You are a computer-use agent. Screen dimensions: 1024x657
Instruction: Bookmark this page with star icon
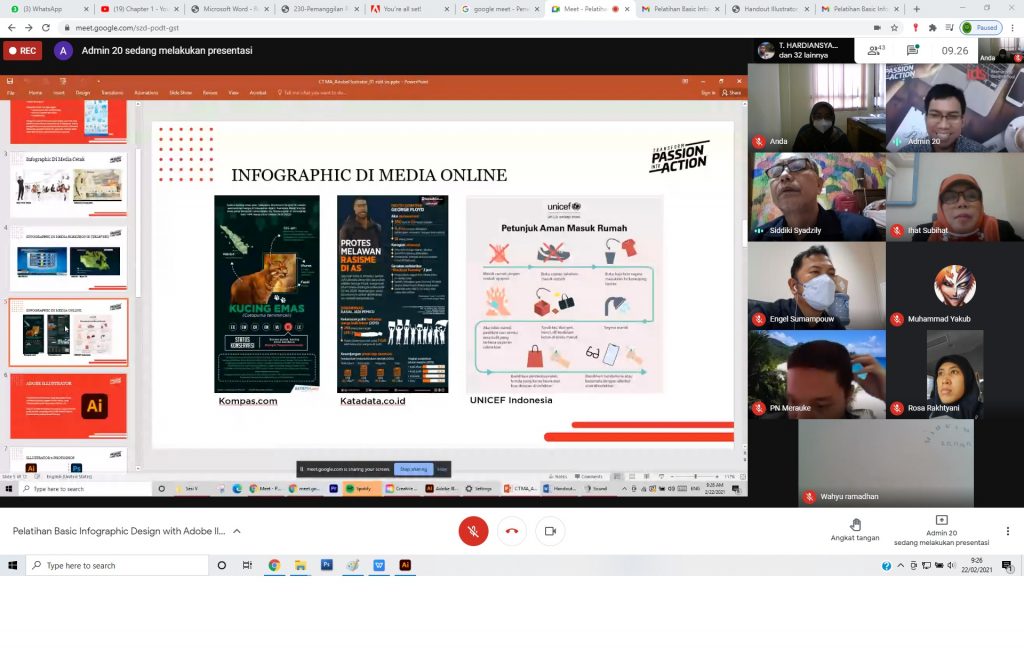(894, 28)
